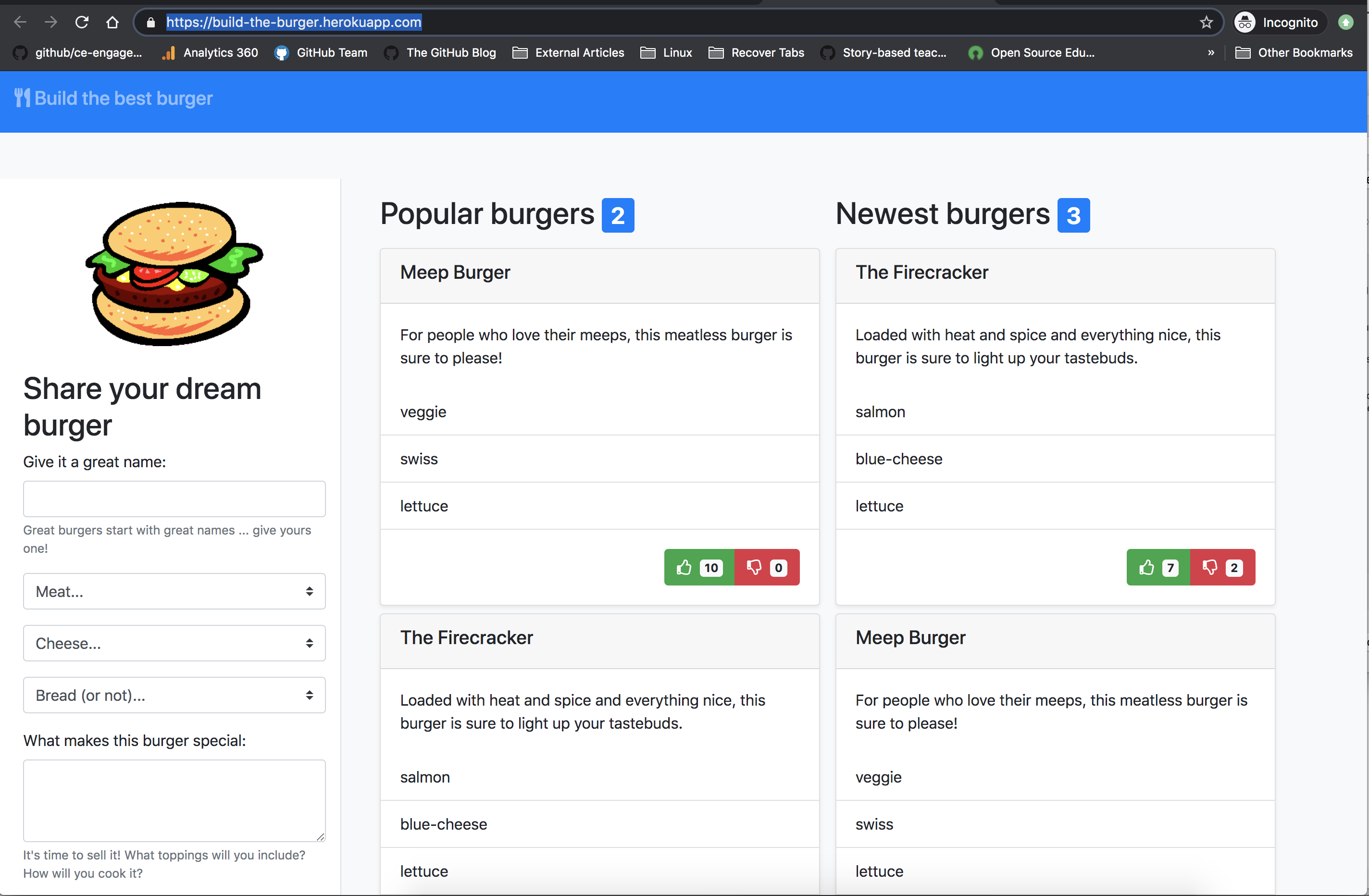Click the browser back arrow
The height and width of the screenshot is (896, 1369).
20,23
